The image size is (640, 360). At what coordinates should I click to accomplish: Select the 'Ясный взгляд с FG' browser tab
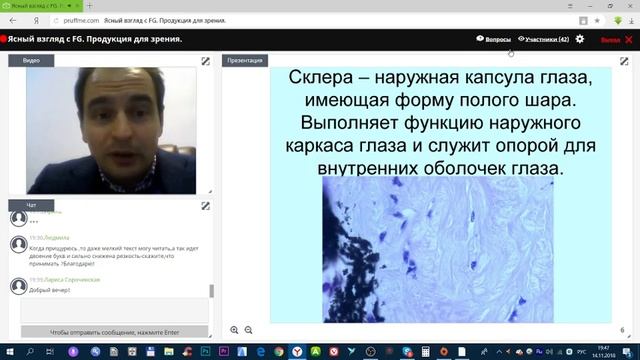point(41,6)
